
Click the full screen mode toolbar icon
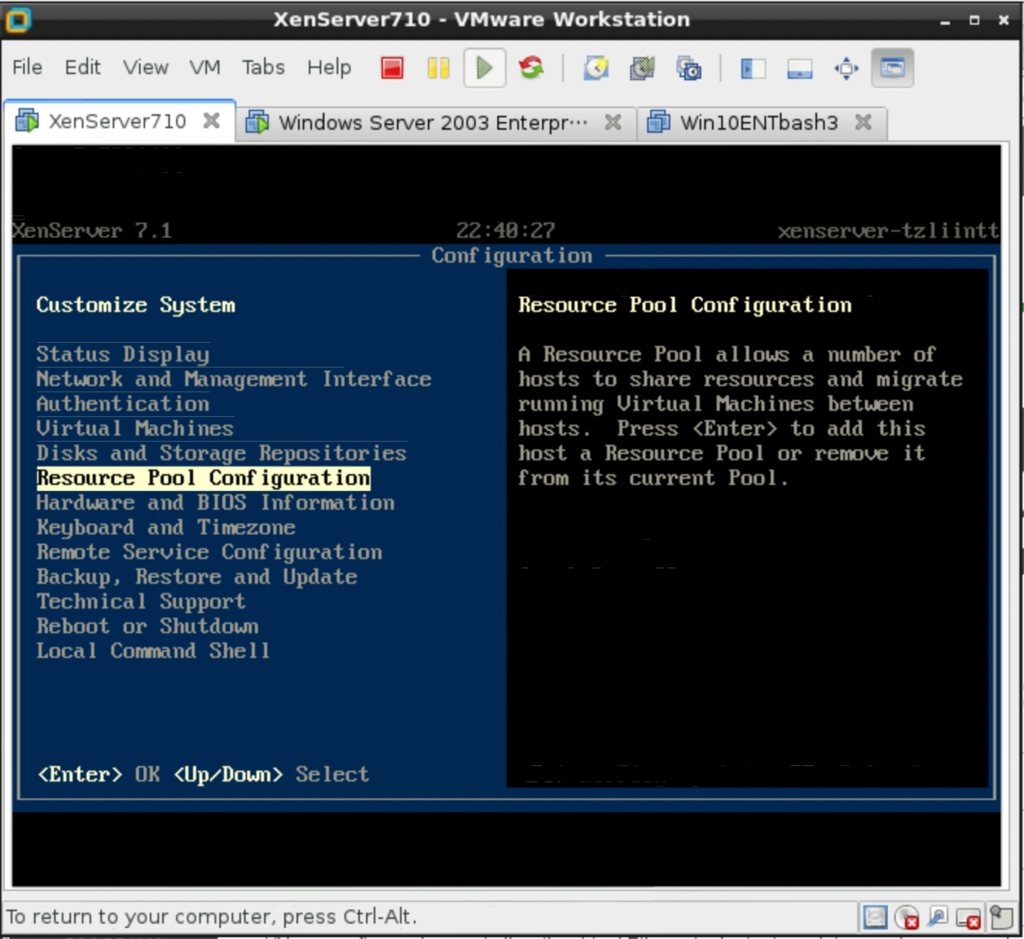pos(846,68)
